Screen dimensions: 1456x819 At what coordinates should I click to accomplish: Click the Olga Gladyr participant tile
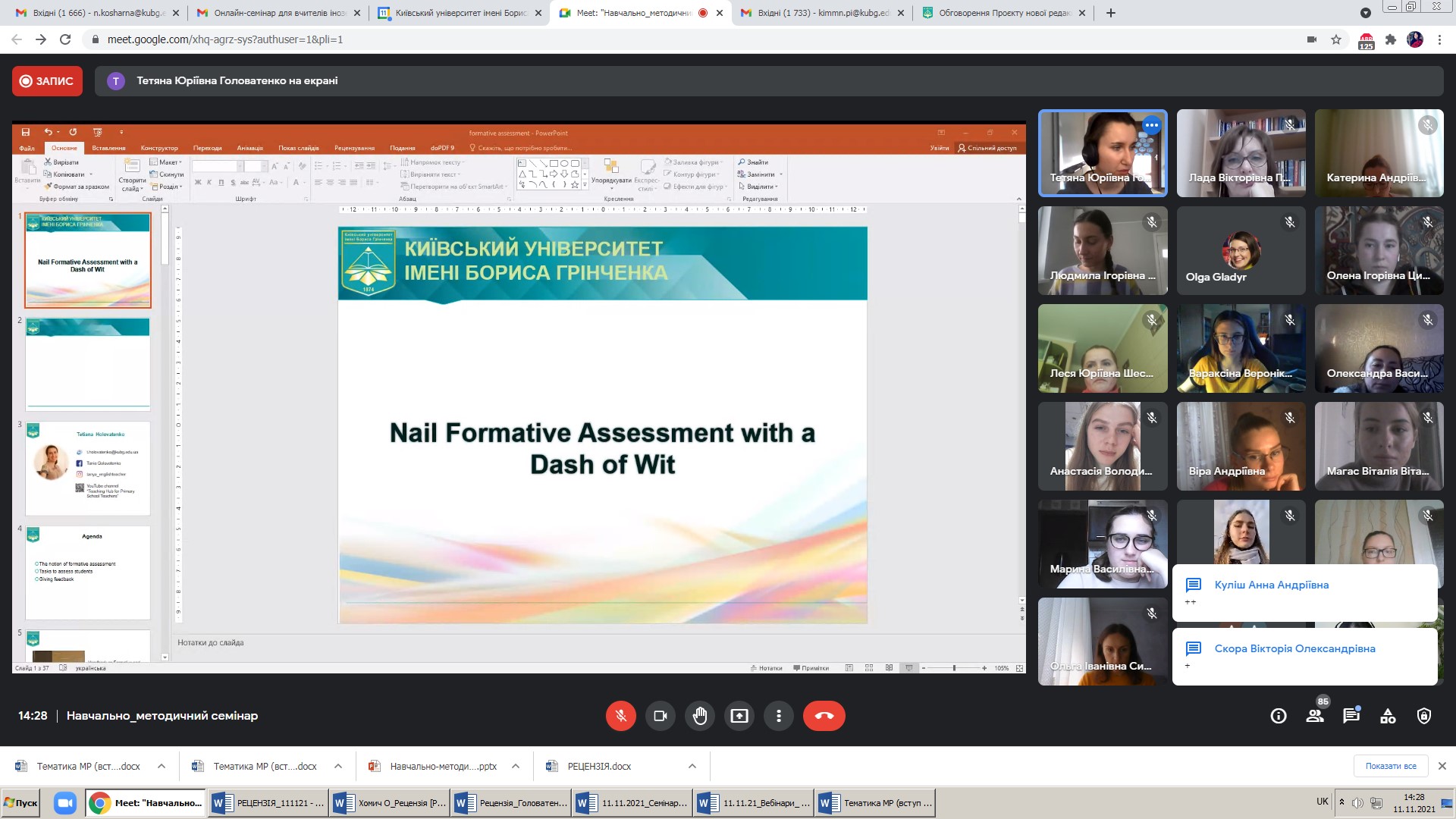click(x=1241, y=251)
